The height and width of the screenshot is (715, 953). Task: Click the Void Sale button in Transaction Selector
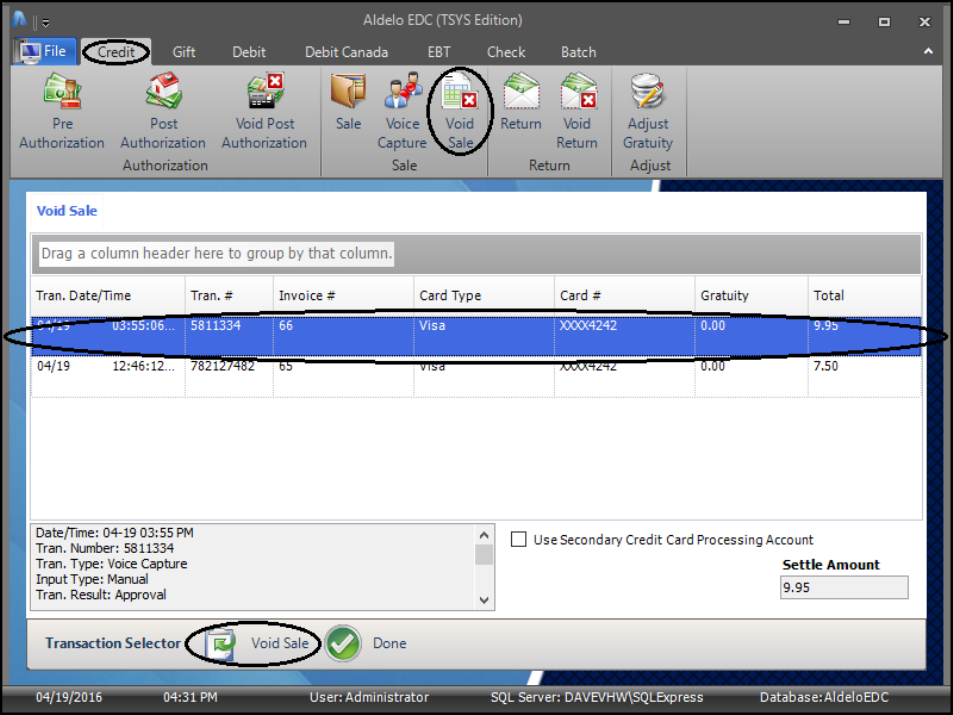click(x=258, y=643)
